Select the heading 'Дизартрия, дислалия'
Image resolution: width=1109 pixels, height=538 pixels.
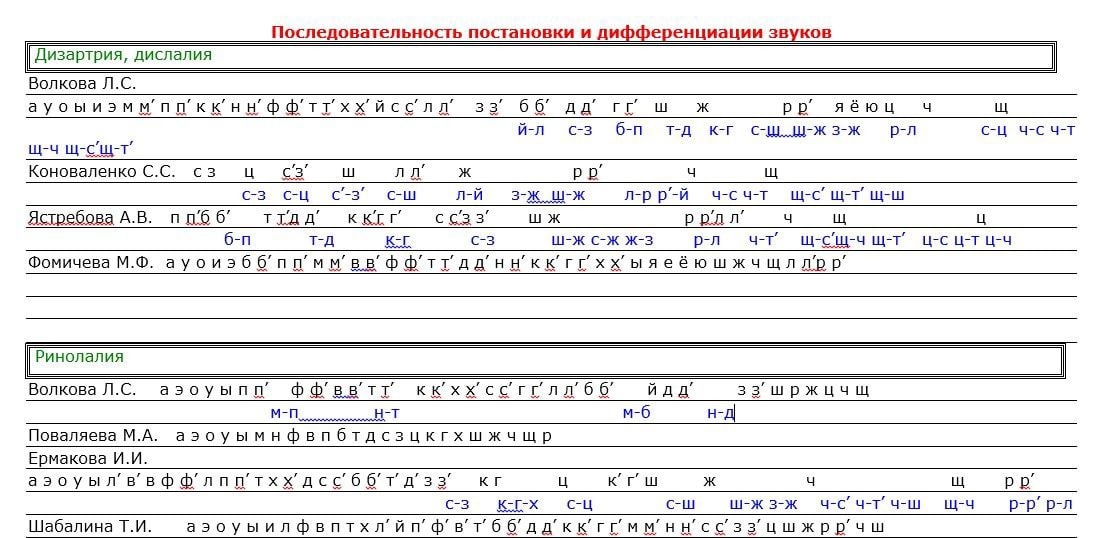[124, 55]
